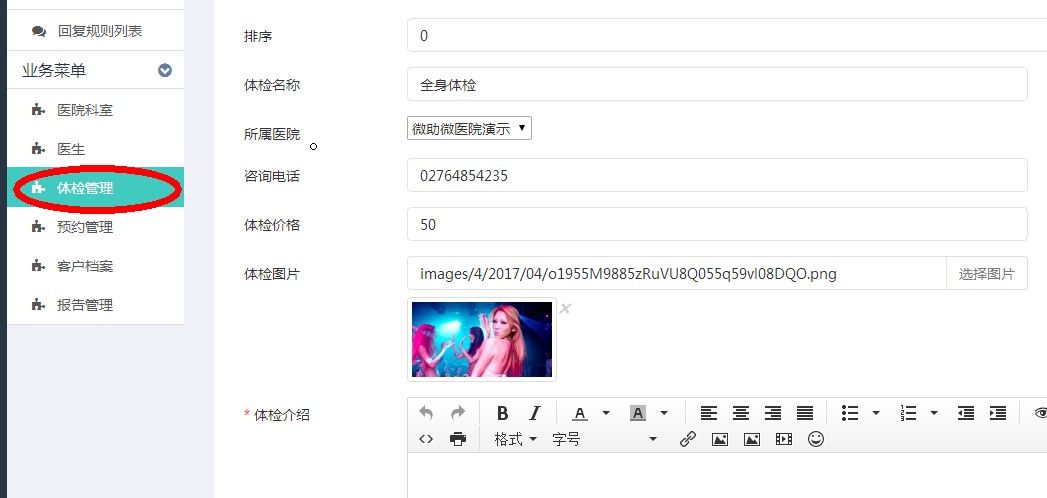This screenshot has width=1047, height=498.
Task: Click the print icon in the editor
Action: click(x=457, y=439)
